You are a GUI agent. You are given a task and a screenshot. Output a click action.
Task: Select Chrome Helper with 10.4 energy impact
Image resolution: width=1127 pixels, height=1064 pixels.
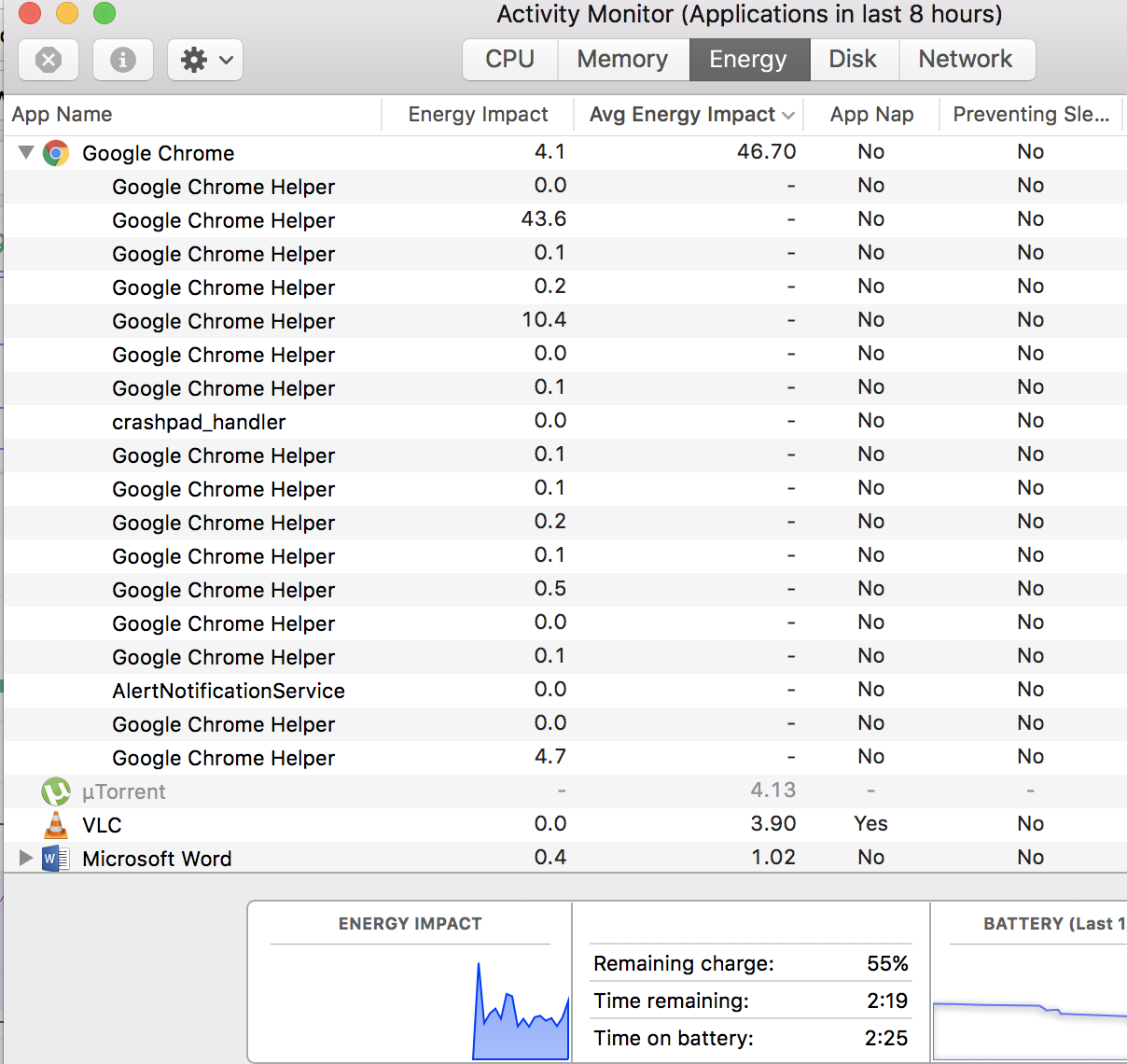[x=565, y=321]
